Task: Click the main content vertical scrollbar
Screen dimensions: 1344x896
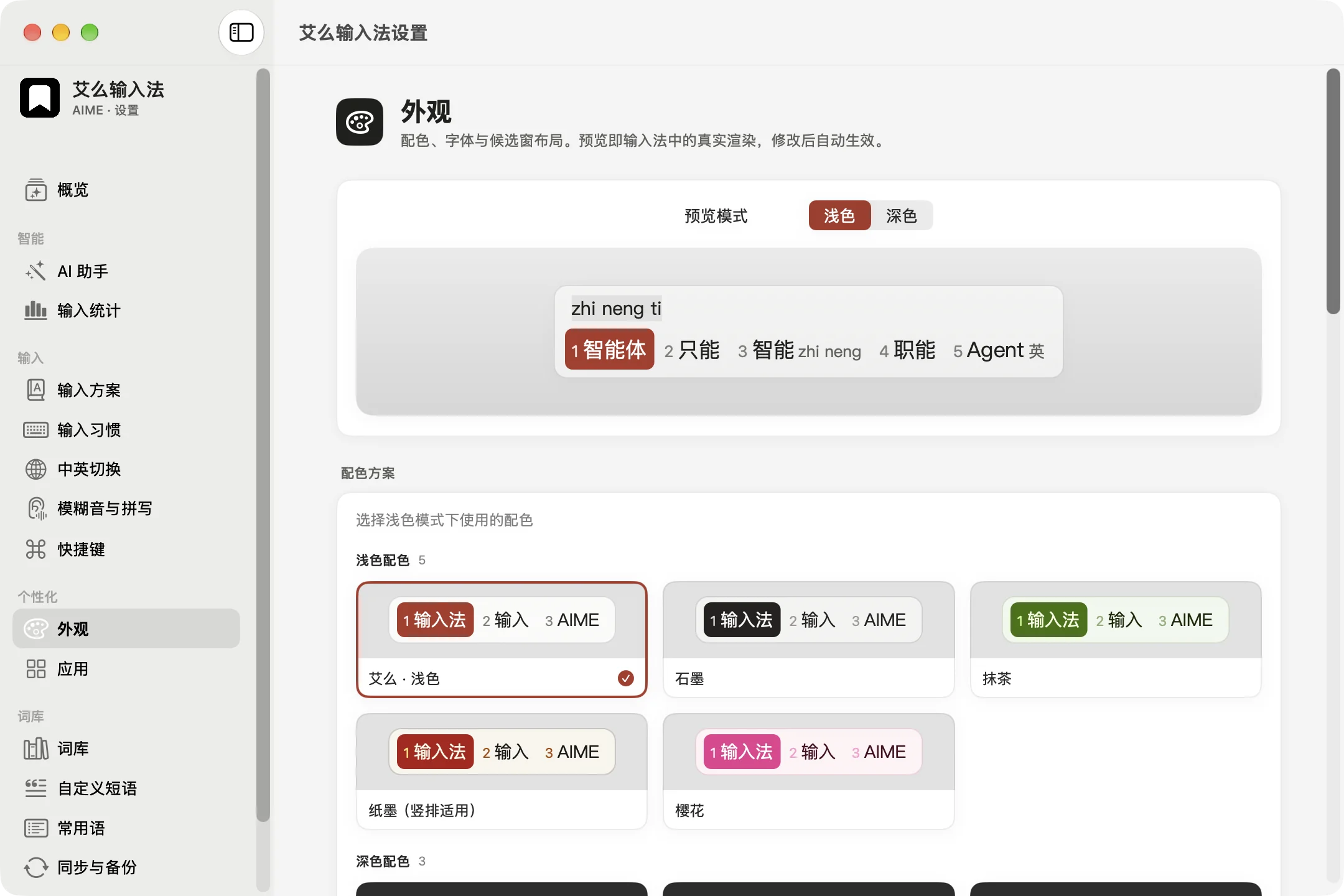Action: (x=1333, y=192)
